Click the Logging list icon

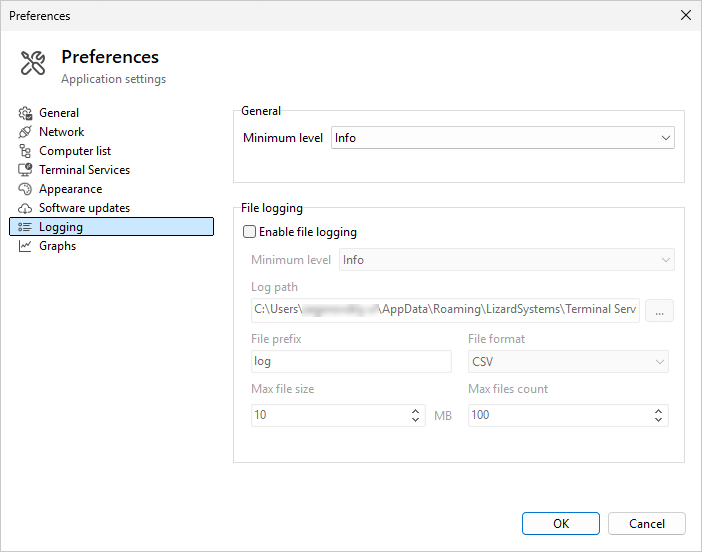[26, 227]
